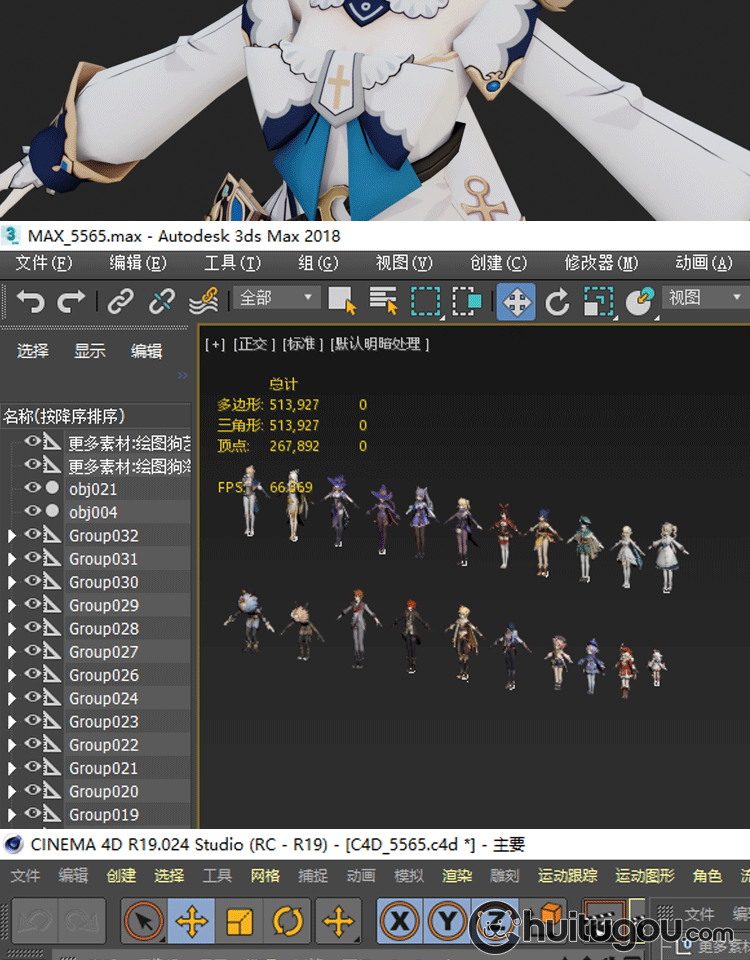This screenshot has height=960, width=750.
Task: Click the scene explorer 编辑 menu
Action: click(146, 351)
